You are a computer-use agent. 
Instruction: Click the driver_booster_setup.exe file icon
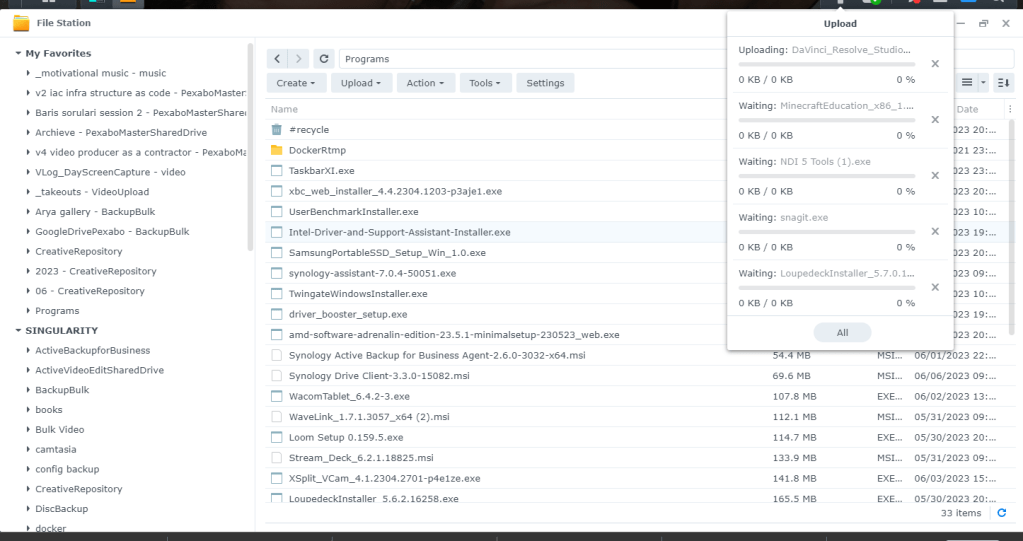click(x=277, y=314)
